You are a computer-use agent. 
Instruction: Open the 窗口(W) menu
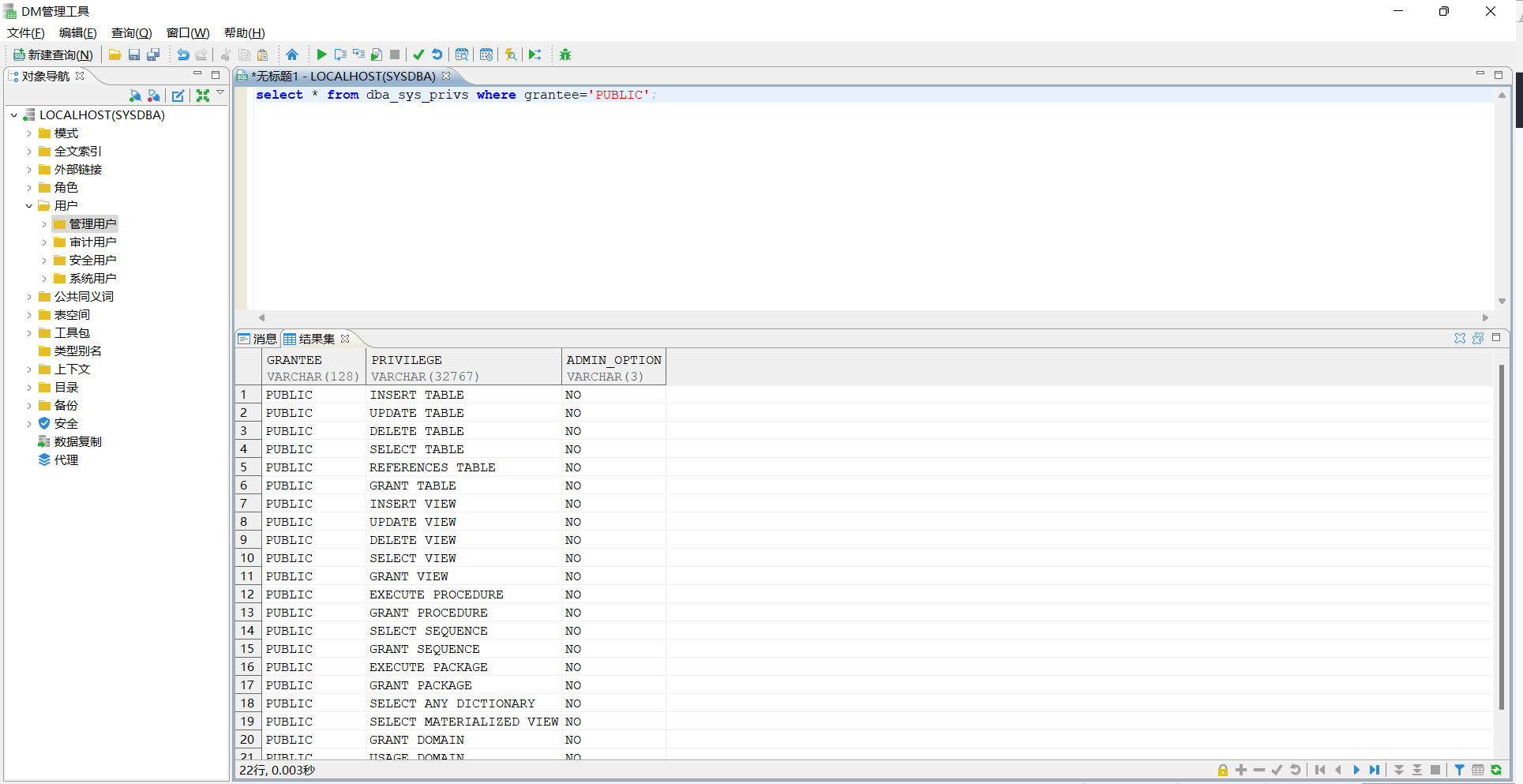[188, 33]
